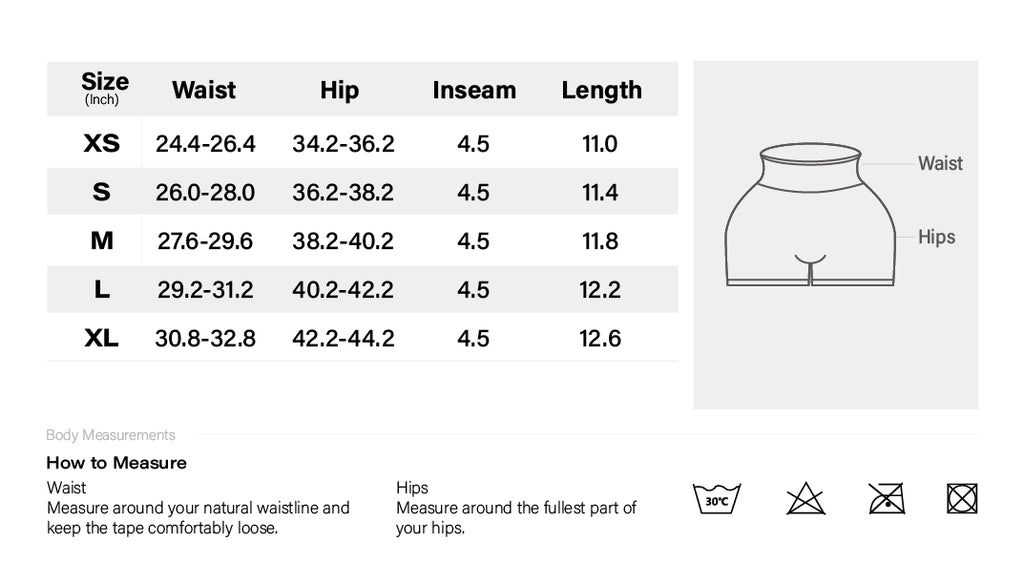Click the How to Measure heading
Viewport: 1024px width, 583px height.
coord(116,463)
